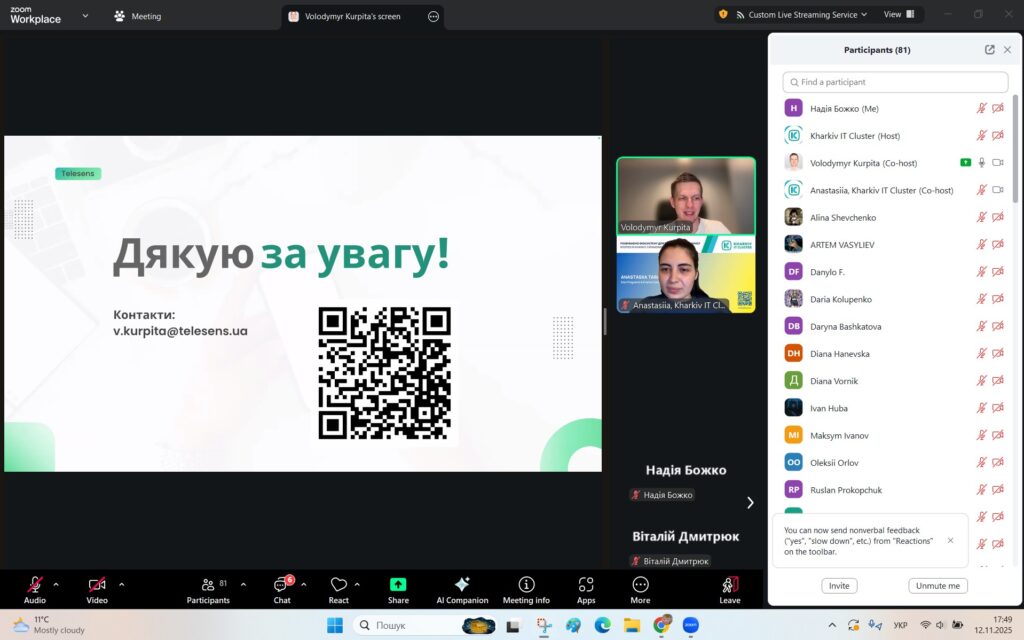
Task: Click the Leave meeting icon
Action: [x=730, y=585]
